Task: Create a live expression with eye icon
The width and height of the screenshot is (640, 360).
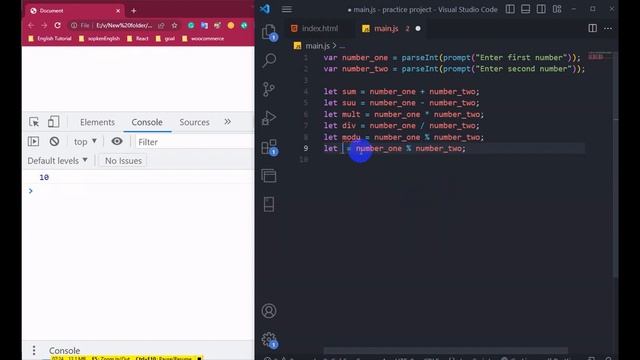Action: [117, 141]
